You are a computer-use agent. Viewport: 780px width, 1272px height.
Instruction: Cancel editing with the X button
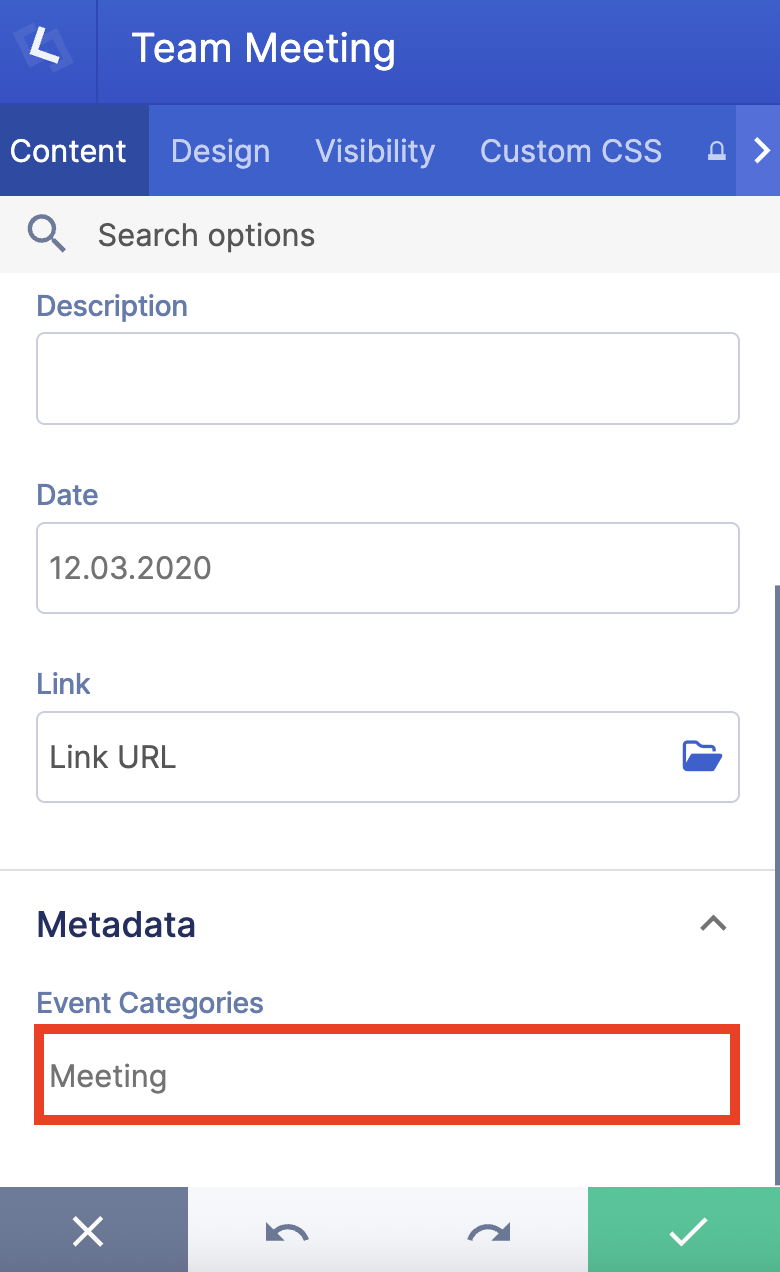[x=89, y=1230]
